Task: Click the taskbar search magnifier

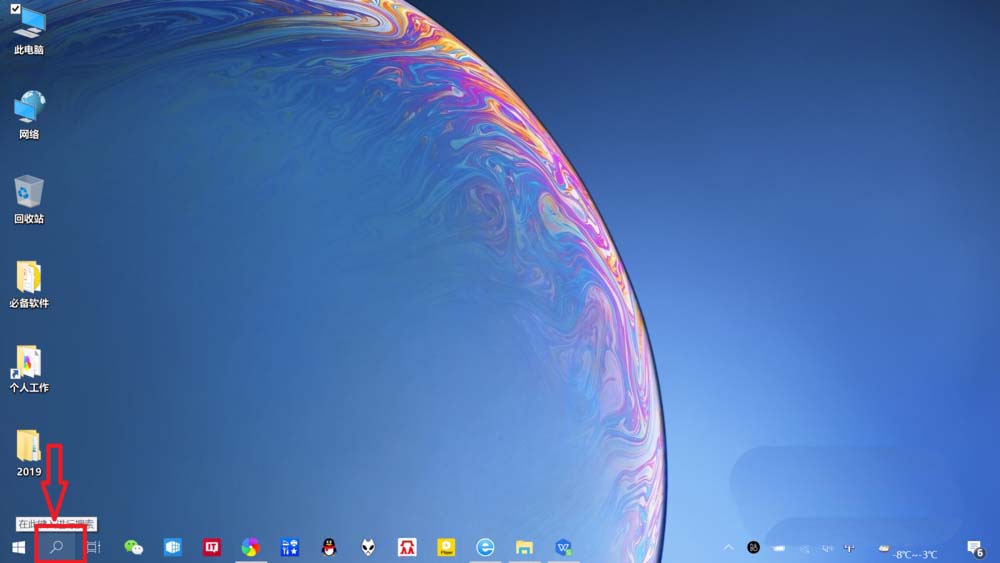Action: click(57, 547)
